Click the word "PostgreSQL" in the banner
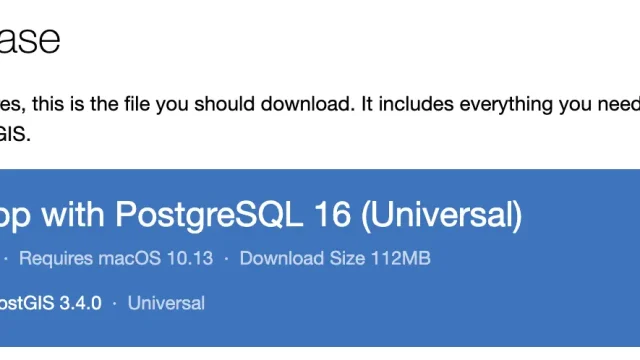Image resolution: width=640 pixels, height=360 pixels. (x=209, y=215)
